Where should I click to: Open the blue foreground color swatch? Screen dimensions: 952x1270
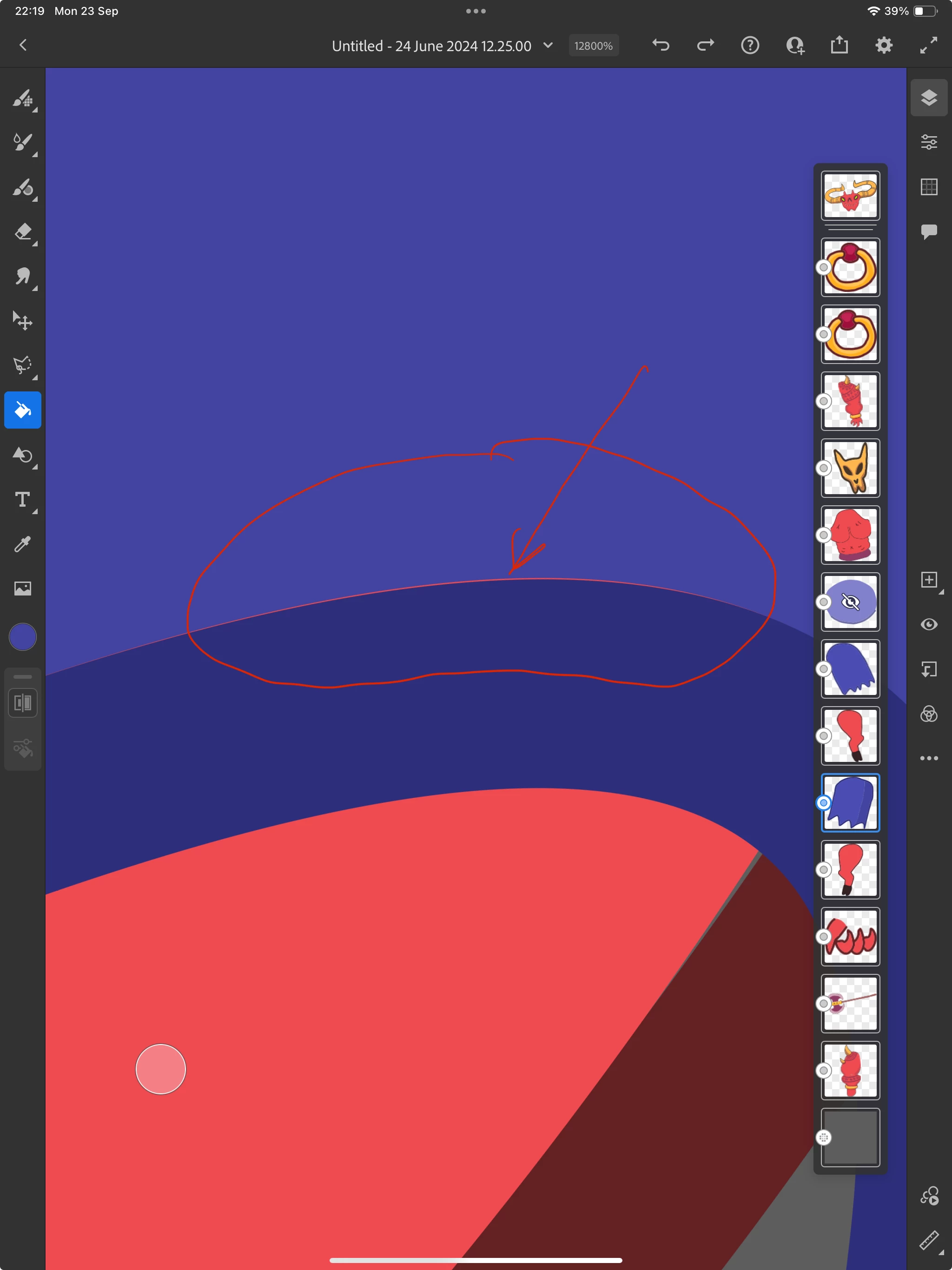(22, 637)
